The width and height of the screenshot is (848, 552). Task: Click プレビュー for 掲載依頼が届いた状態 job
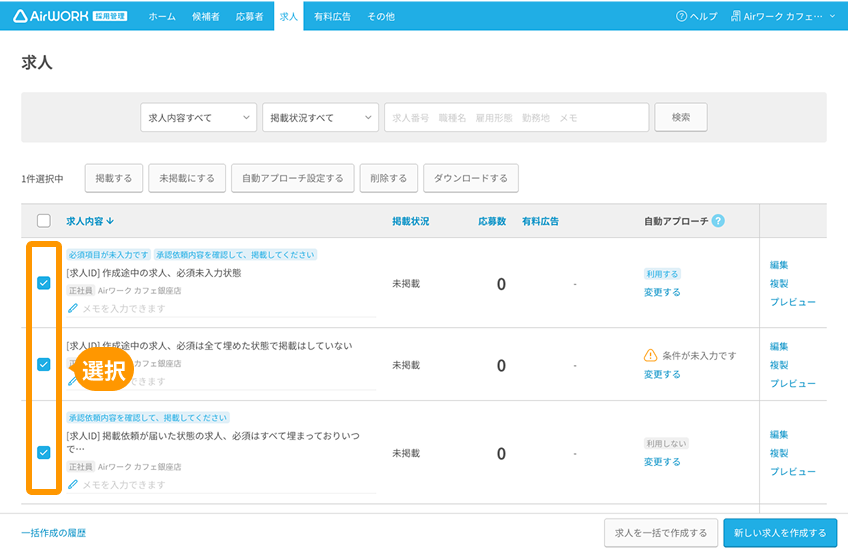tap(792, 471)
